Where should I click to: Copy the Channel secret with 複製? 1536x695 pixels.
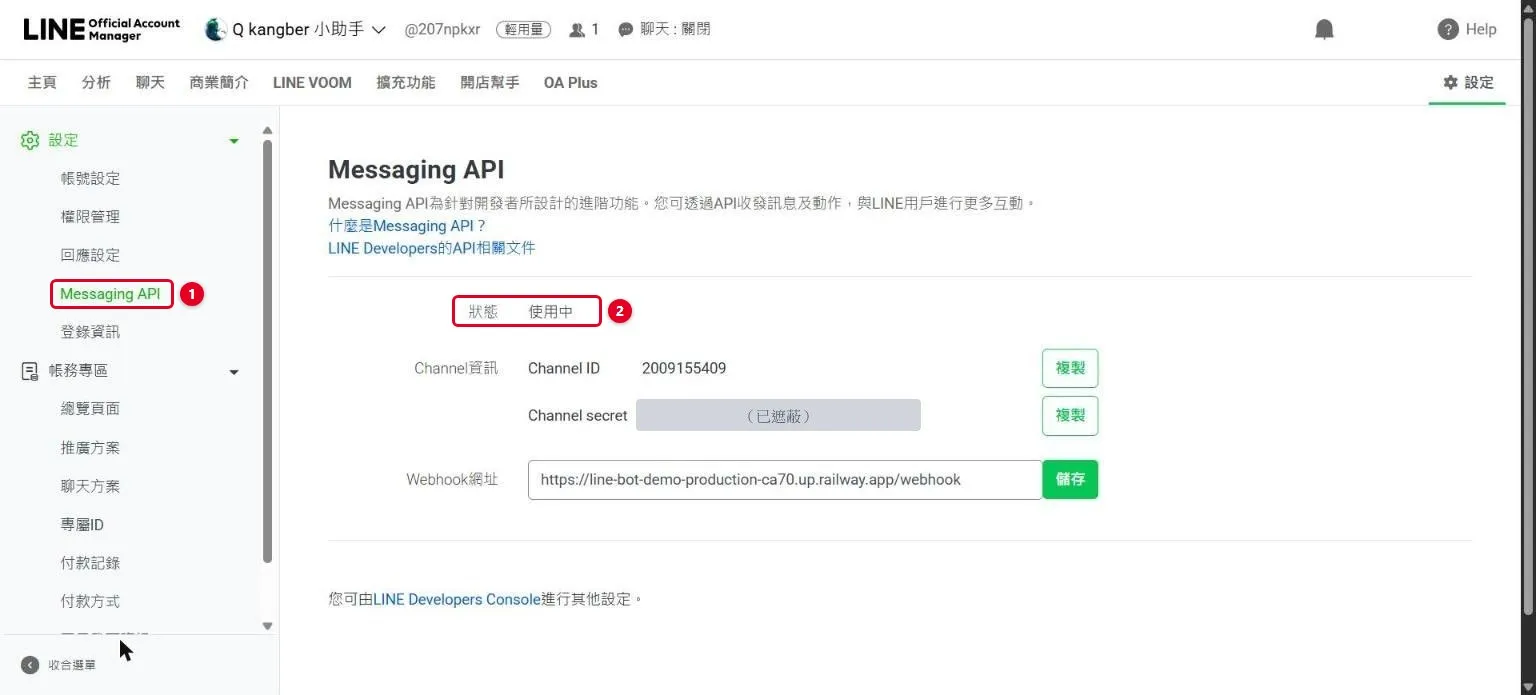tap(1070, 415)
